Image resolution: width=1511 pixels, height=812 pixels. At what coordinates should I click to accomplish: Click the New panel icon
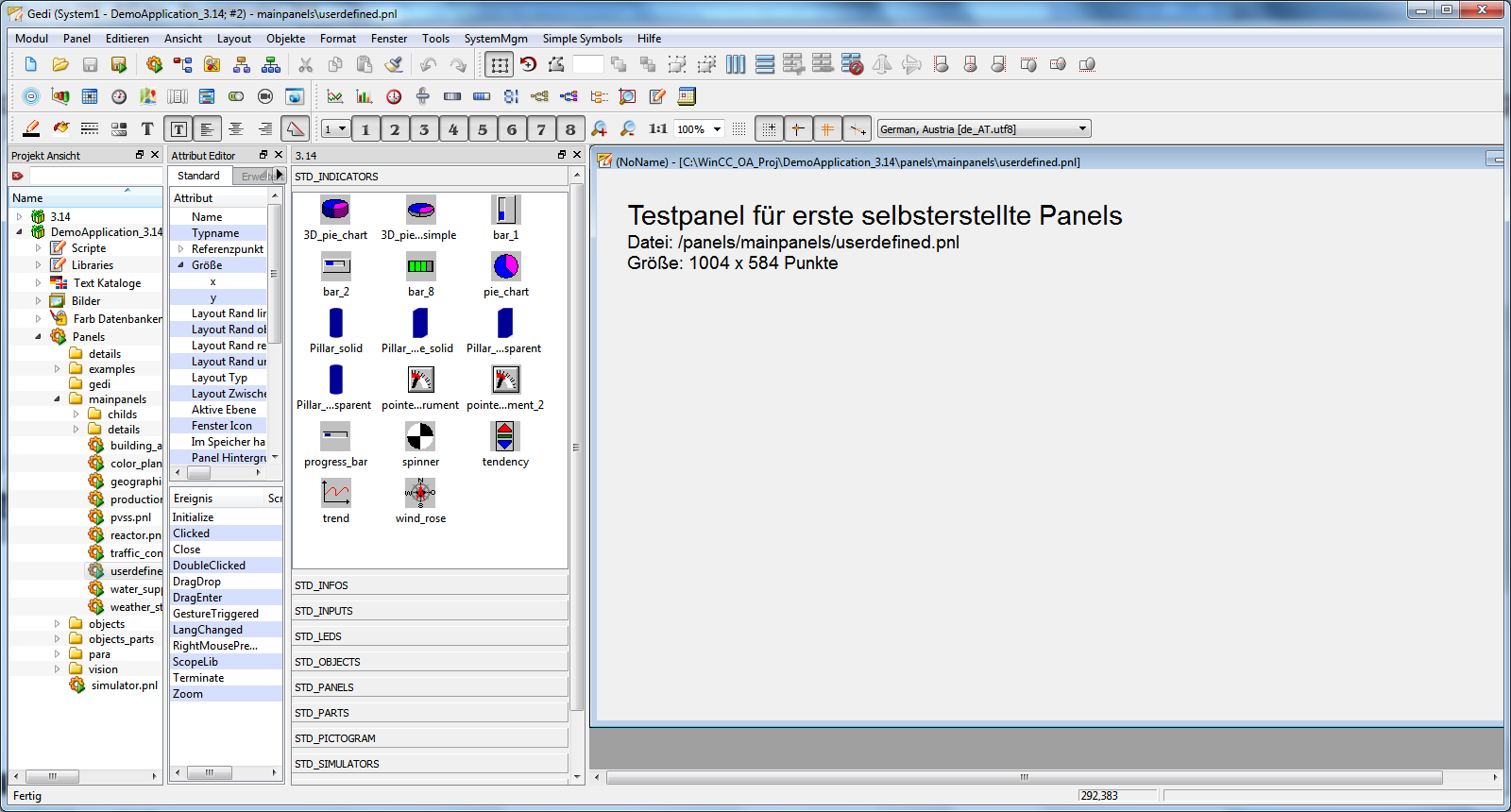(x=30, y=64)
